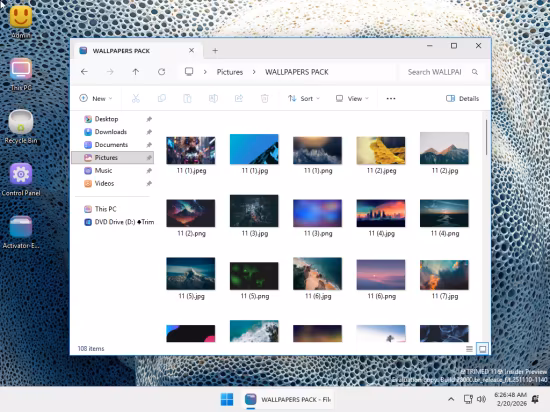Screen dimensions: 550x412
Task: Click the Paste toolbar icon
Action: click(x=187, y=99)
